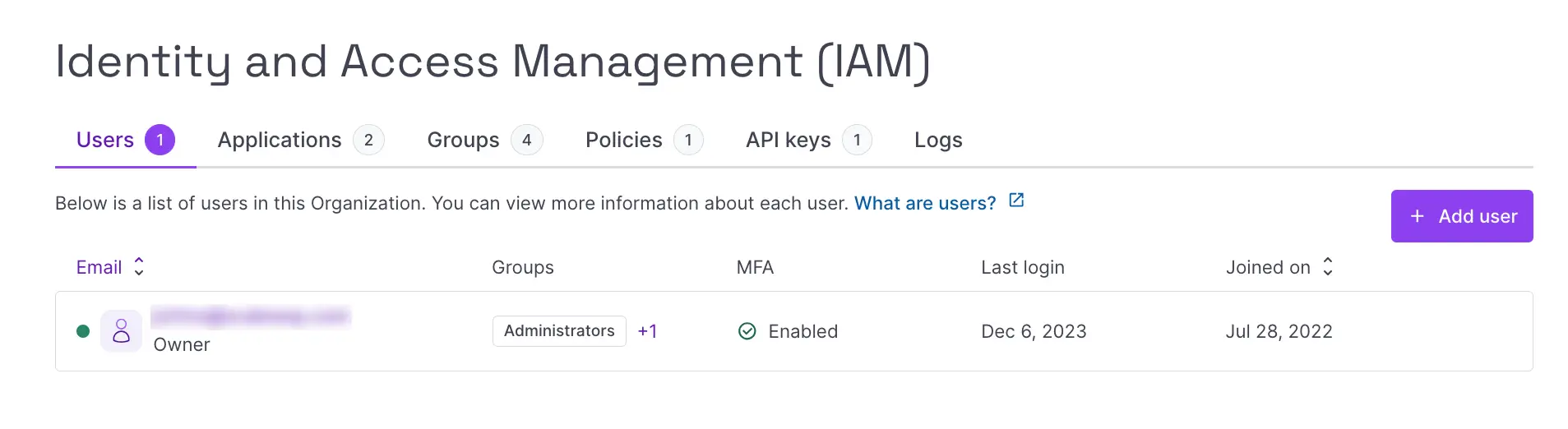Click the Administrators group tag

coord(559,331)
